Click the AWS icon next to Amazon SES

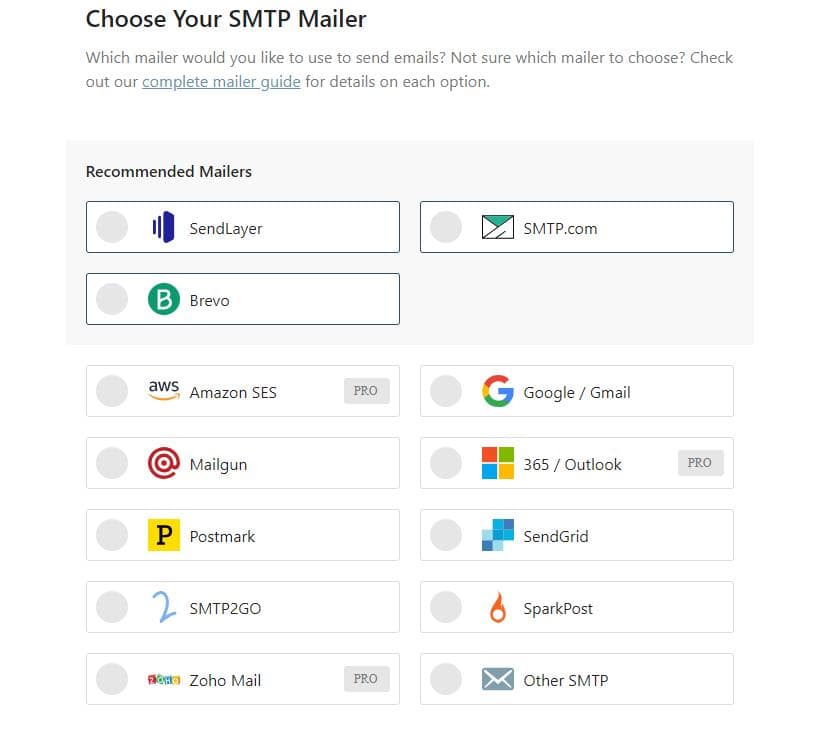tap(164, 390)
